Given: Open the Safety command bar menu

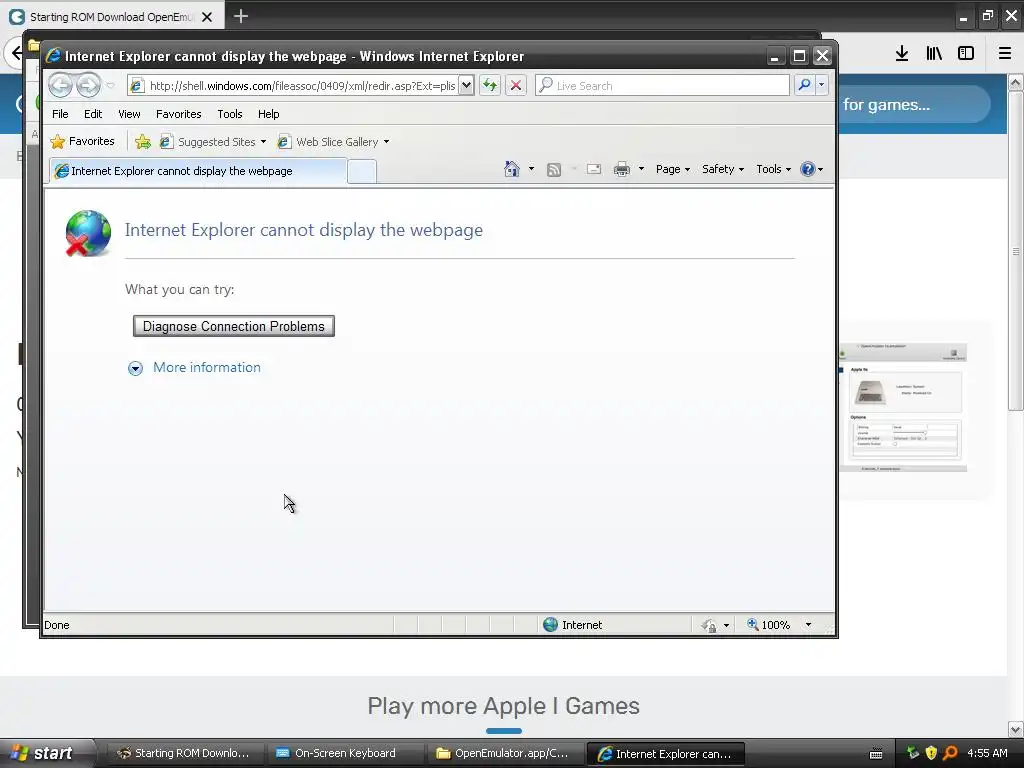Looking at the screenshot, I should (x=723, y=169).
